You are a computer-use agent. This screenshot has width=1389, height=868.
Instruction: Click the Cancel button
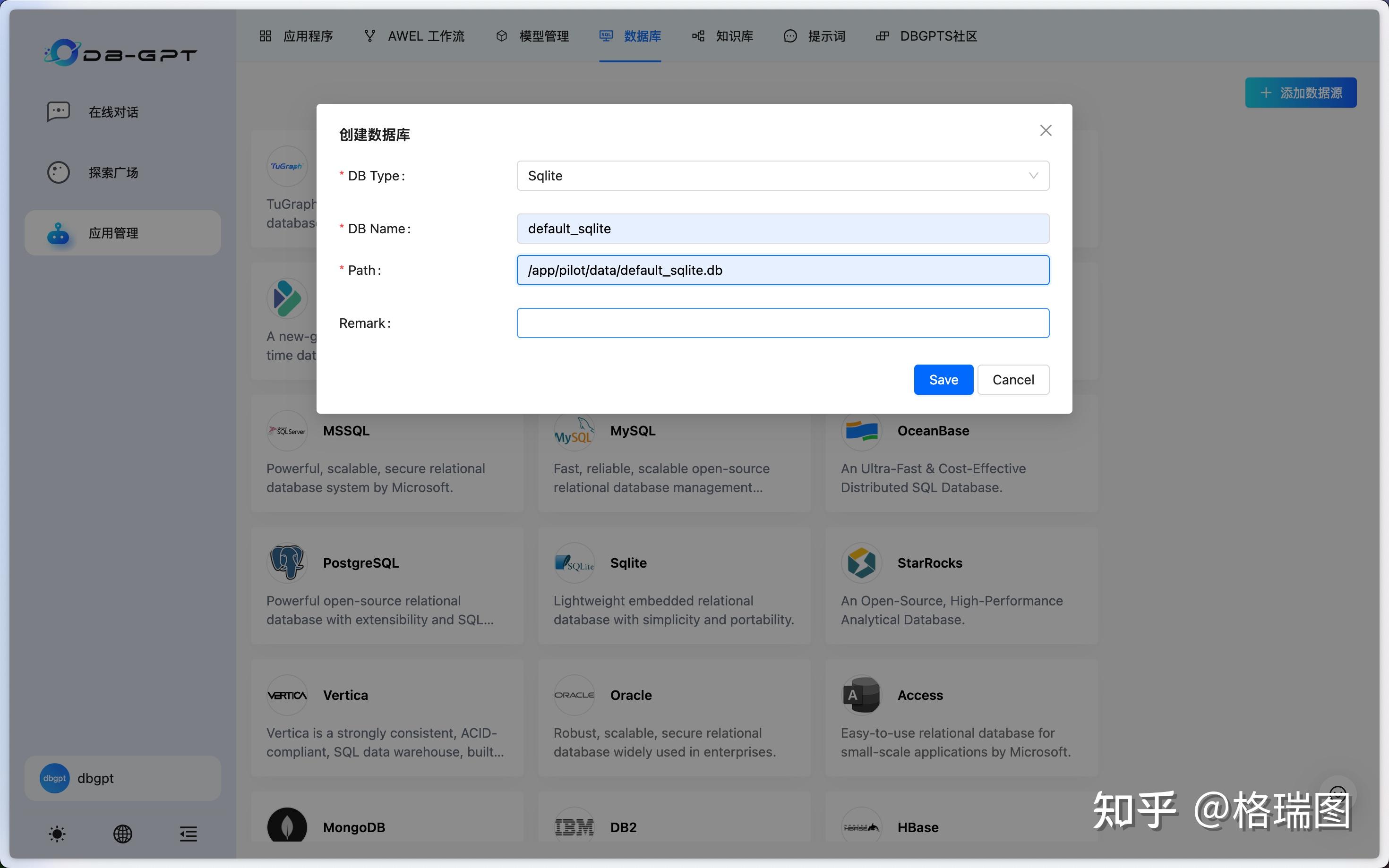[1012, 380]
